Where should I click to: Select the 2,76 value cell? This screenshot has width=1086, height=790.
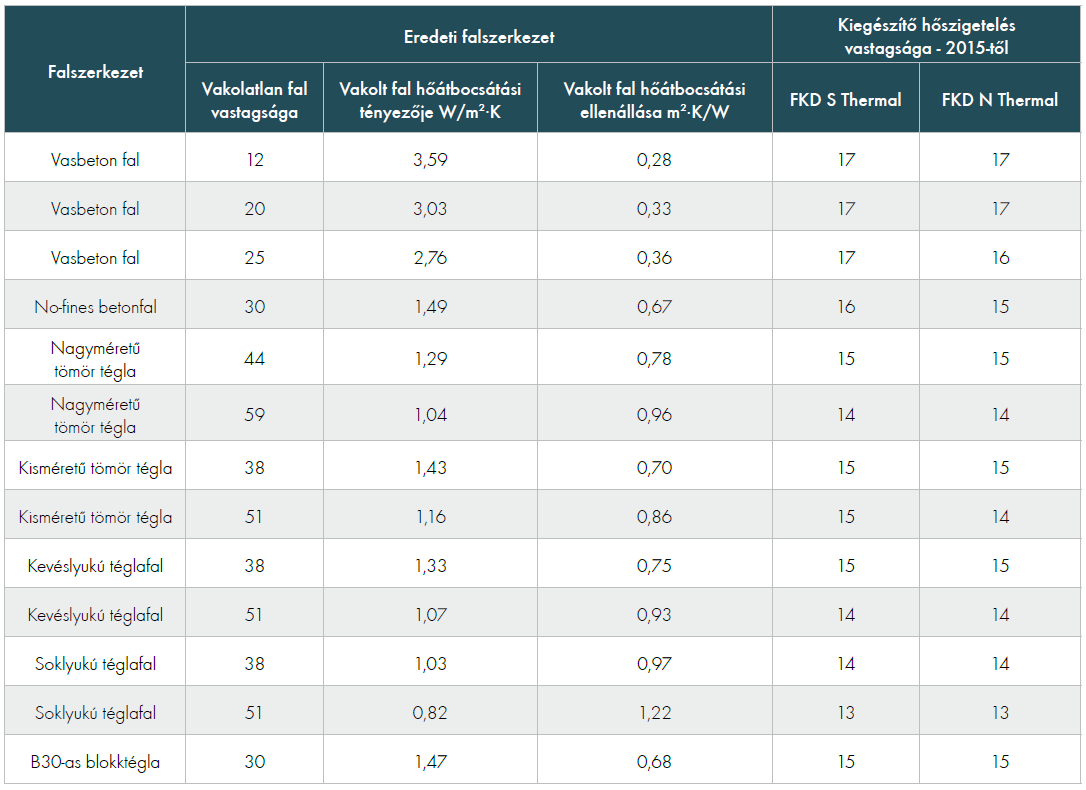(430, 258)
